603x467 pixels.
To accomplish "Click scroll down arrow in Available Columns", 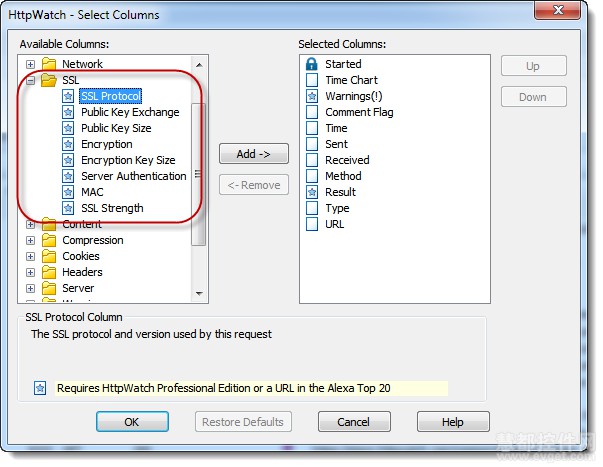I will tap(199, 294).
